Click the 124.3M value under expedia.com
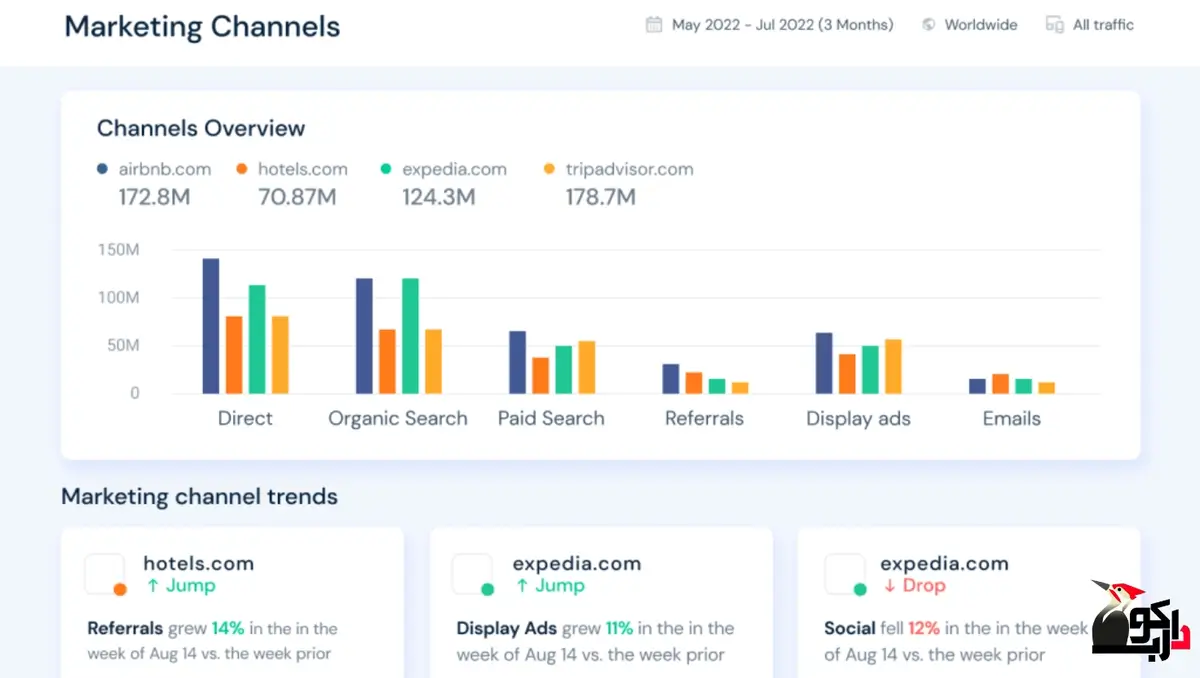This screenshot has height=678, width=1200. 439,197
